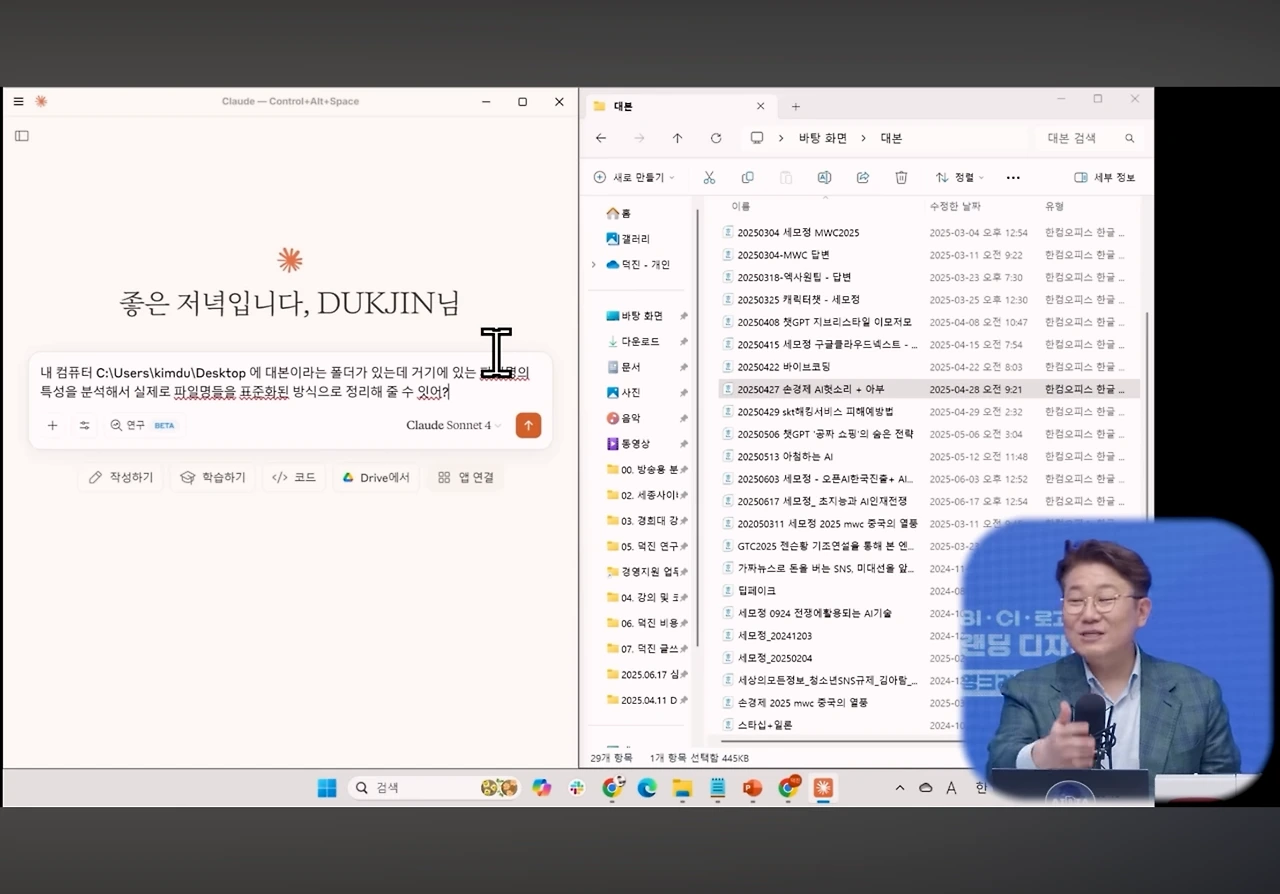1280x894 pixels.
Task: Show hidden system tray icons
Action: [900, 788]
